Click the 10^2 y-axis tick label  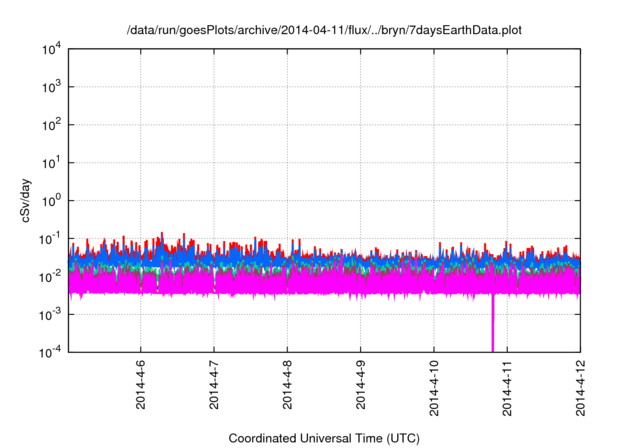coord(51,125)
